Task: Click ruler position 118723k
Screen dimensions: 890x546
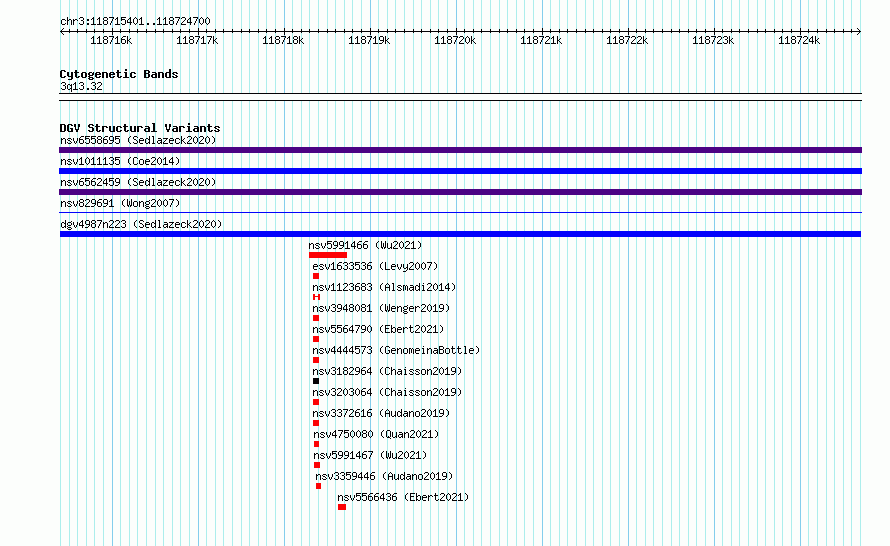Action: tap(713, 40)
